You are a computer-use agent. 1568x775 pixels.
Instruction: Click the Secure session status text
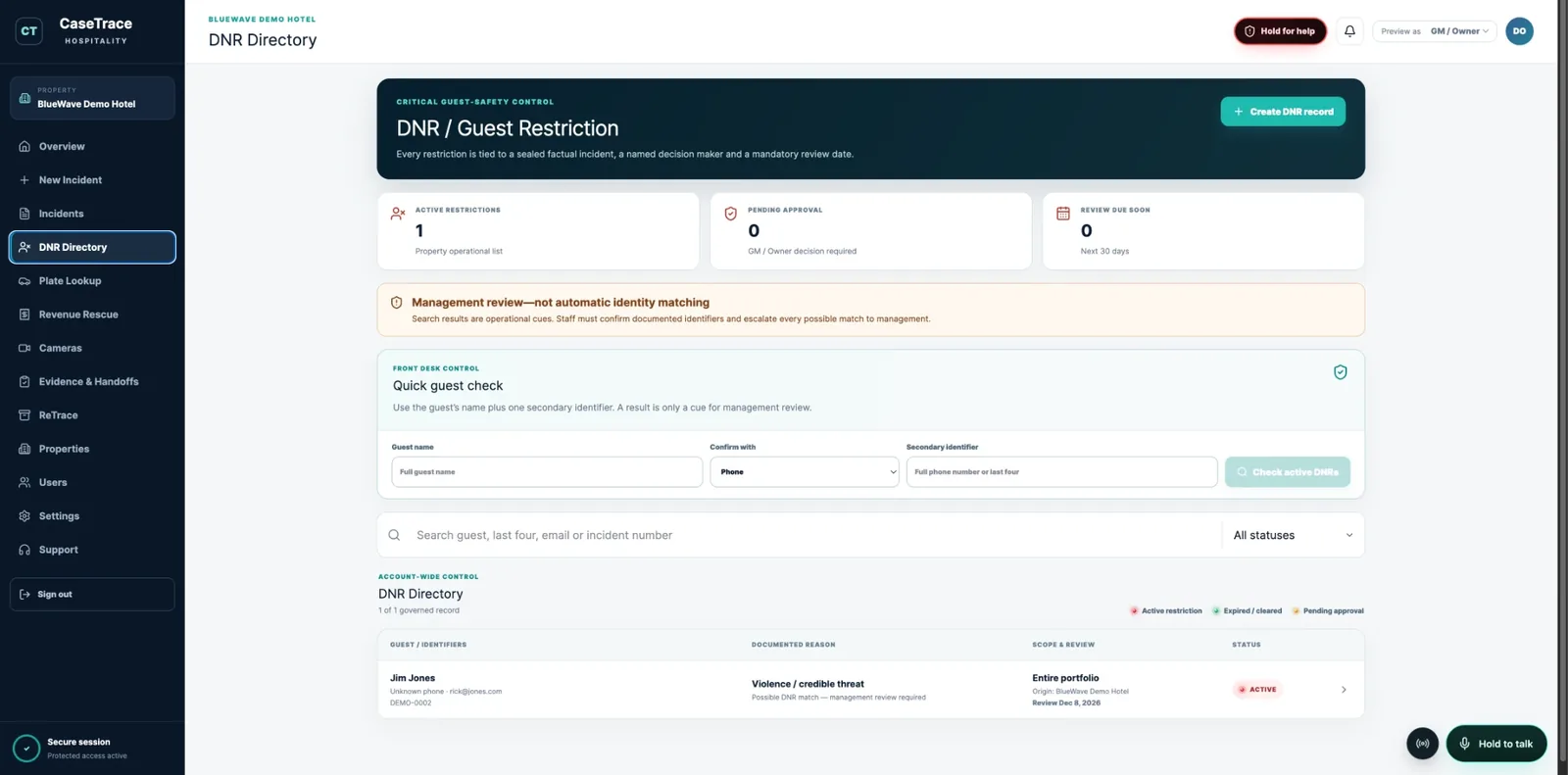(78, 743)
